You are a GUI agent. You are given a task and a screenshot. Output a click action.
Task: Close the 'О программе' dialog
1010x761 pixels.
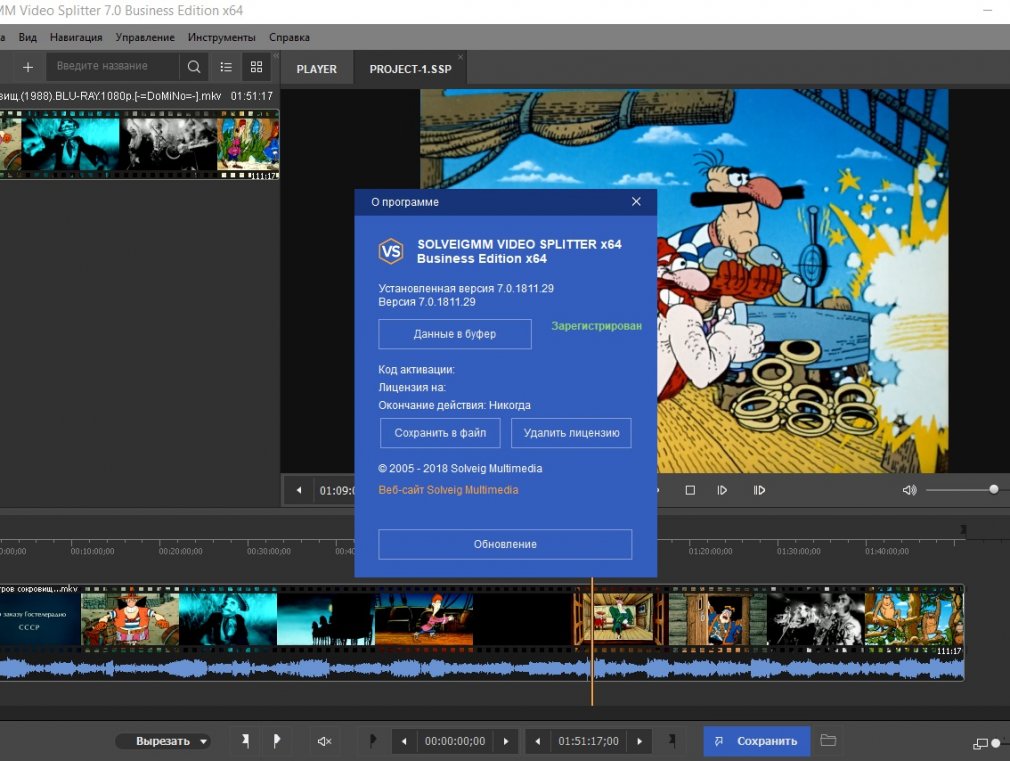pyautogui.click(x=636, y=202)
